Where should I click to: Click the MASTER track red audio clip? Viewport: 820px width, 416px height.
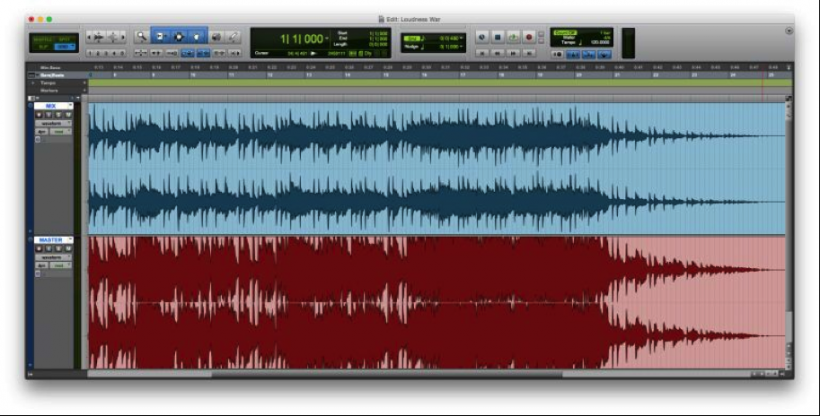pos(437,302)
